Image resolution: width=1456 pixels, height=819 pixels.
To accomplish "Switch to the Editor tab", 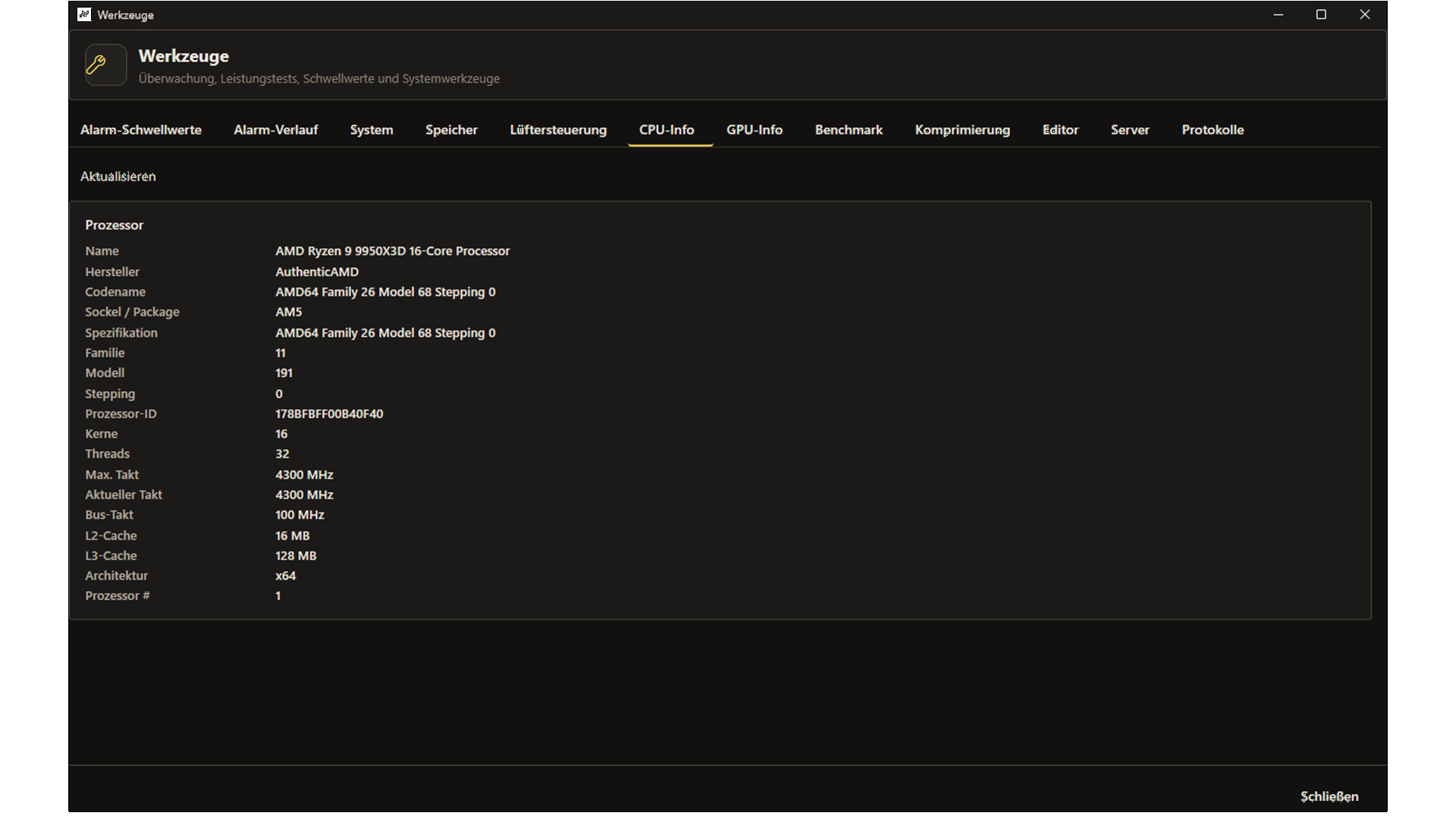I will [x=1060, y=130].
